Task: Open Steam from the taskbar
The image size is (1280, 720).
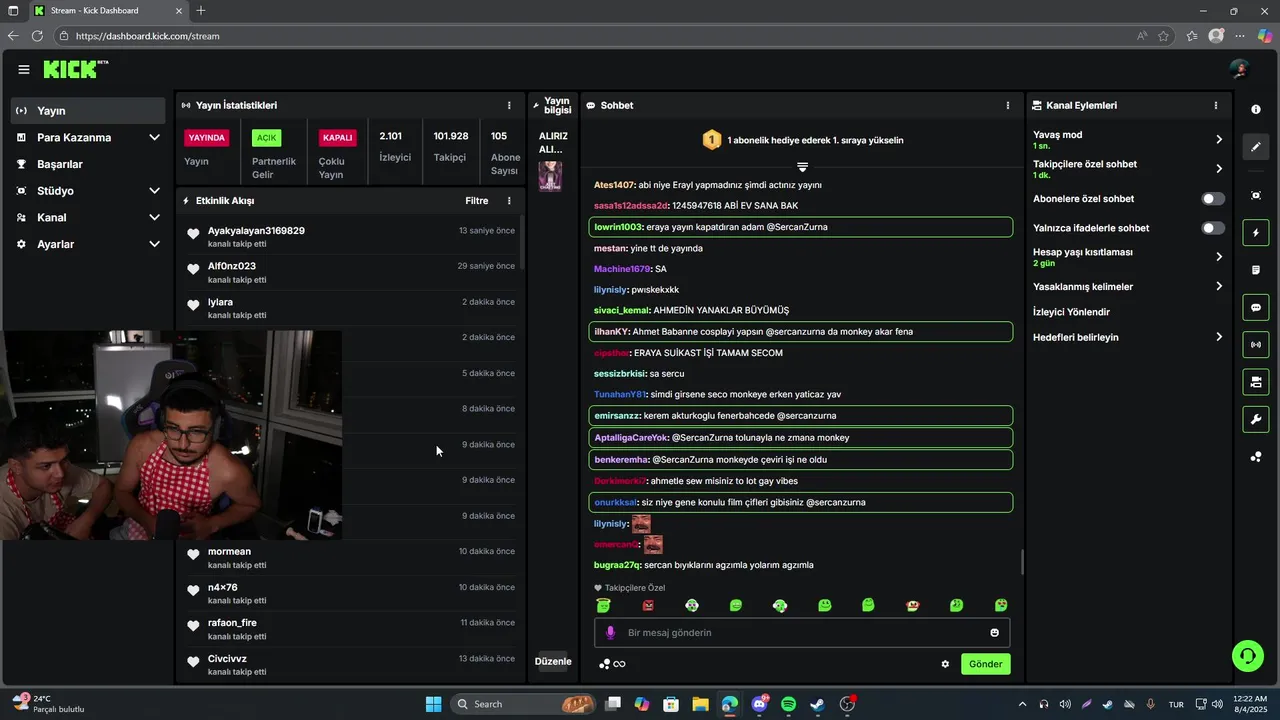Action: click(817, 704)
